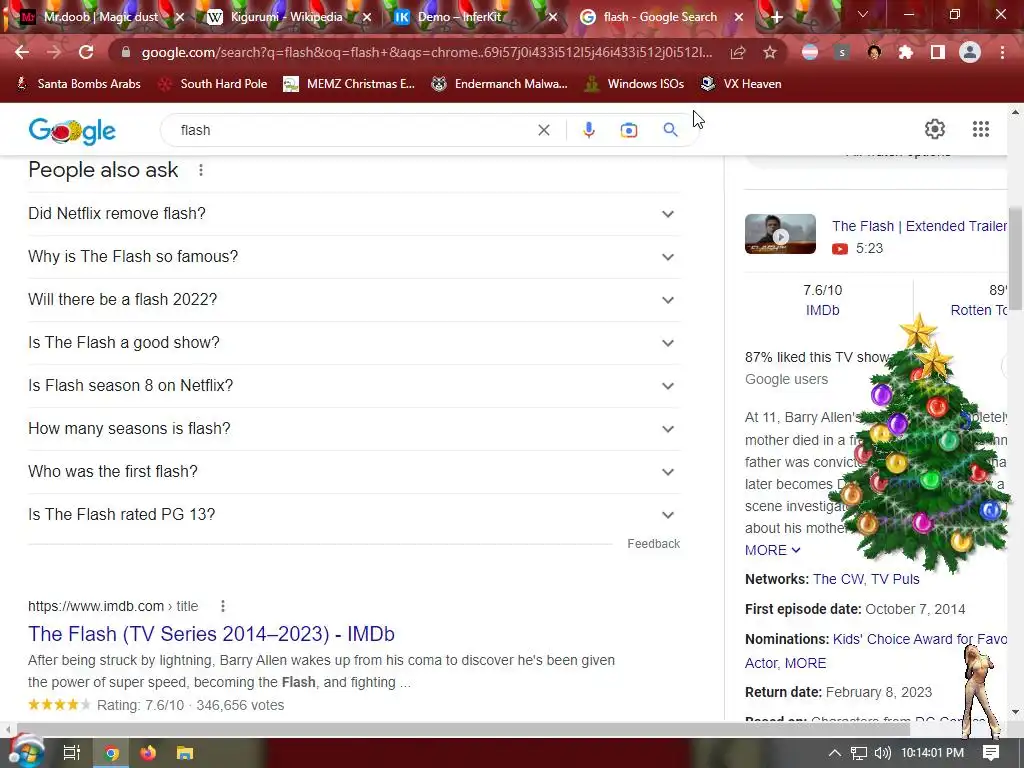Screen dimensions: 1024x768
Task: Open The Flash Extended Trailer link
Action: point(919,226)
